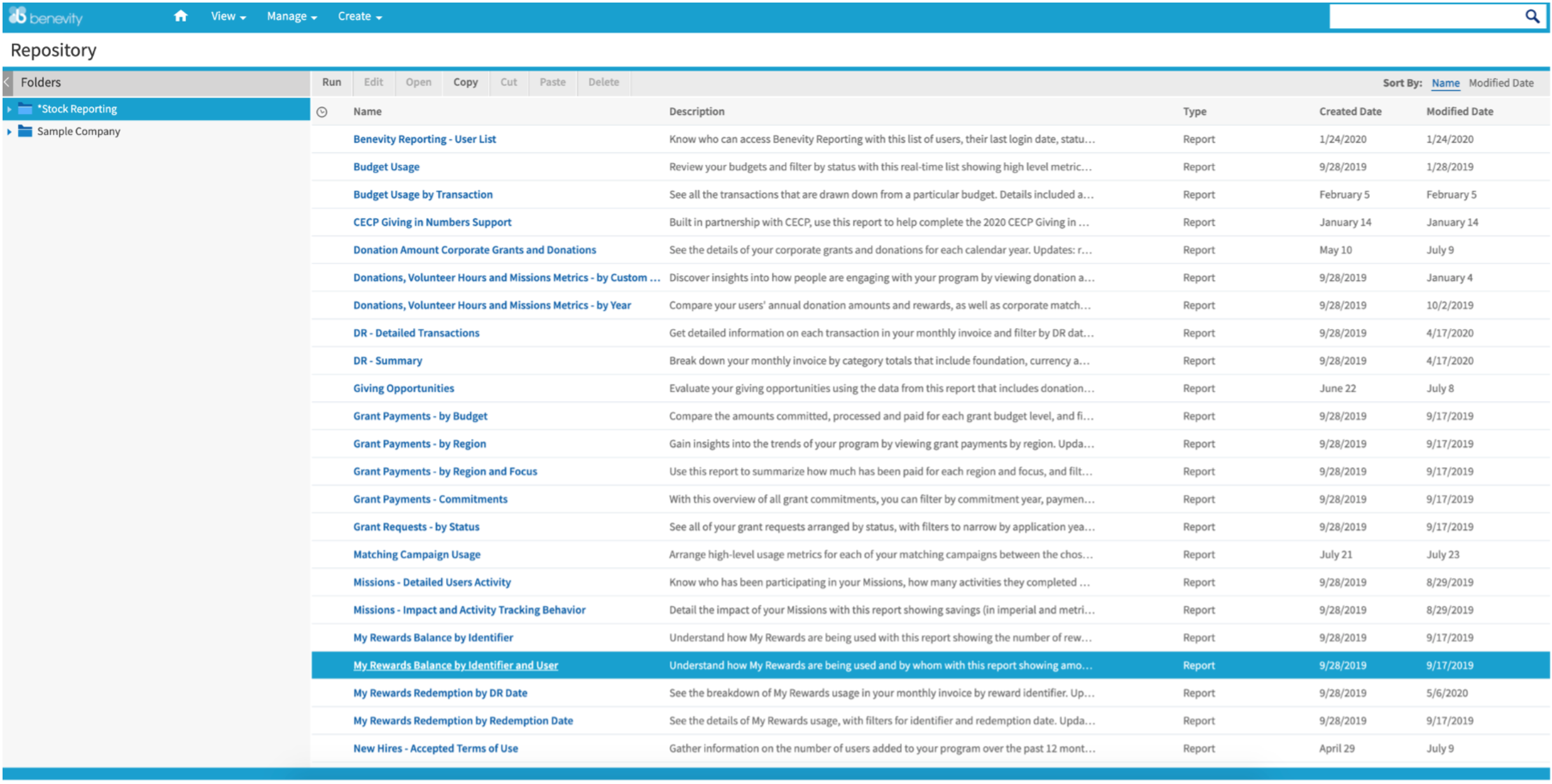
Task: Sort the repository by Modified Date
Action: [x=1501, y=83]
